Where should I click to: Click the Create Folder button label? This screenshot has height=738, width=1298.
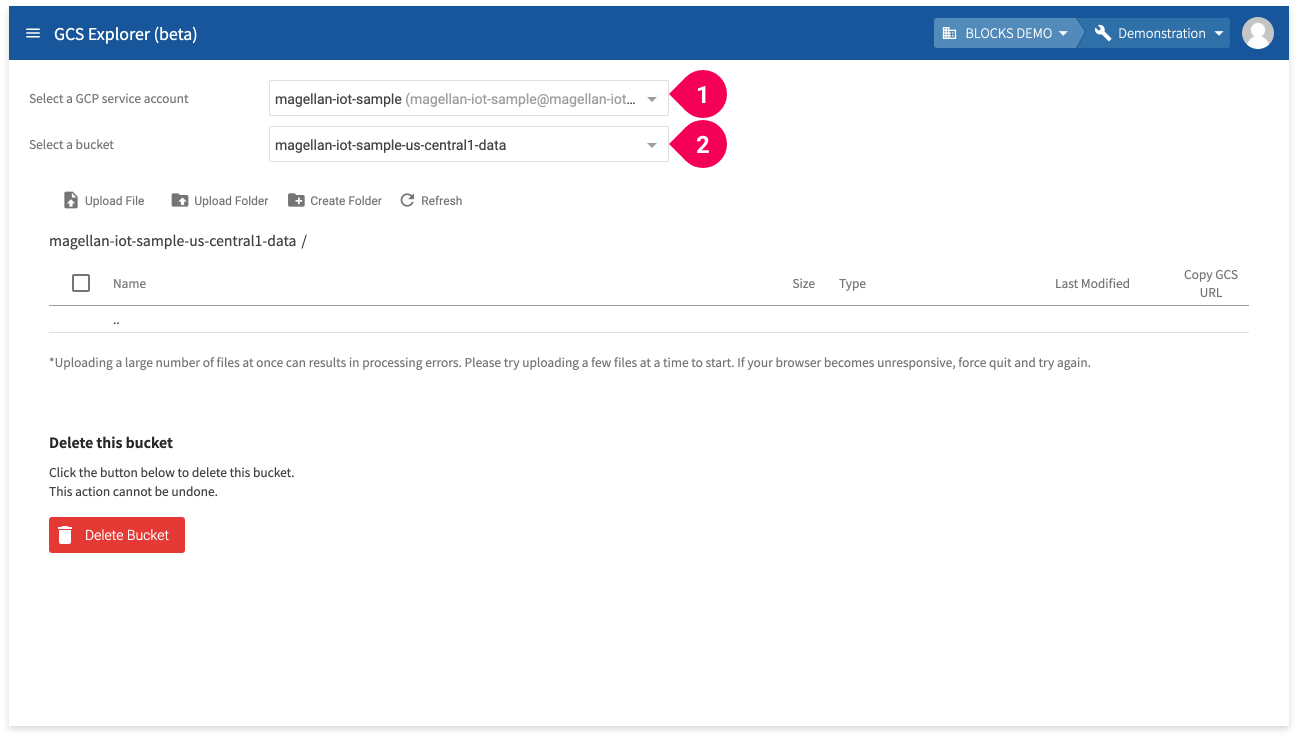coord(346,201)
